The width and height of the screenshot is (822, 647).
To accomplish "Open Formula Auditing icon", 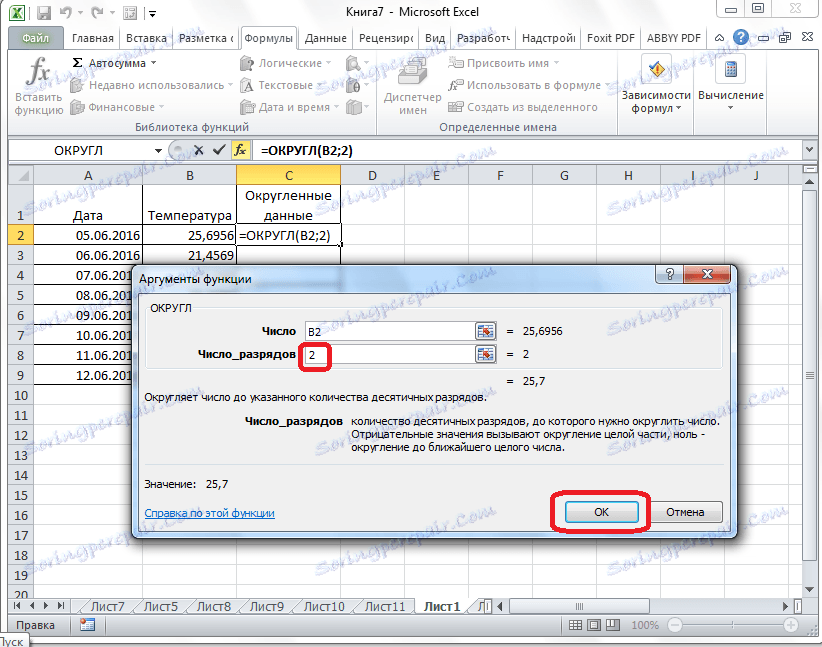I will click(656, 70).
